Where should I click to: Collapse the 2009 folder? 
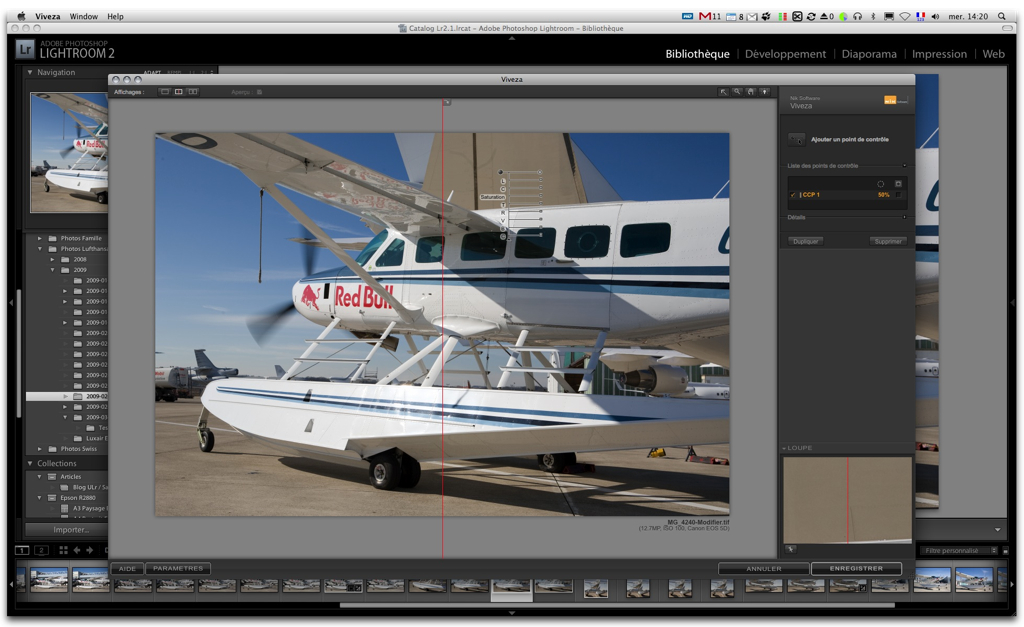click(x=52, y=270)
